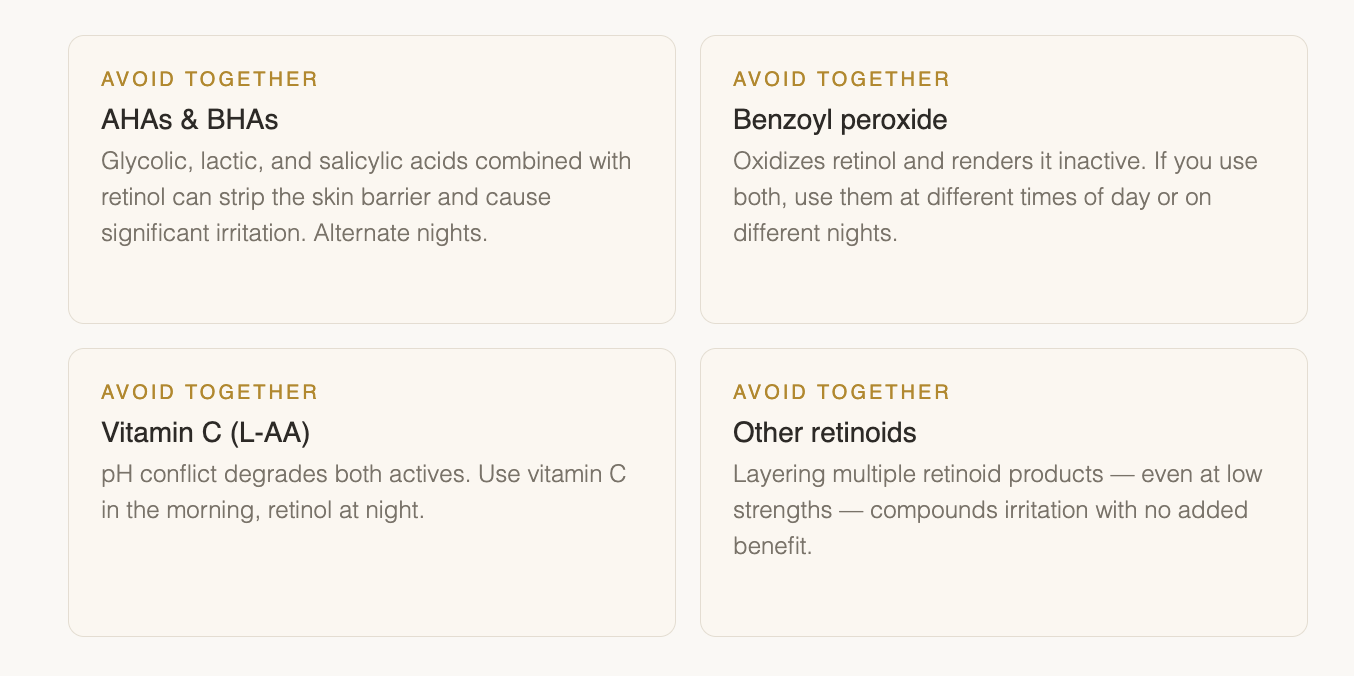The height and width of the screenshot is (676, 1354).
Task: Select the Other retinoids card title
Action: point(824,433)
